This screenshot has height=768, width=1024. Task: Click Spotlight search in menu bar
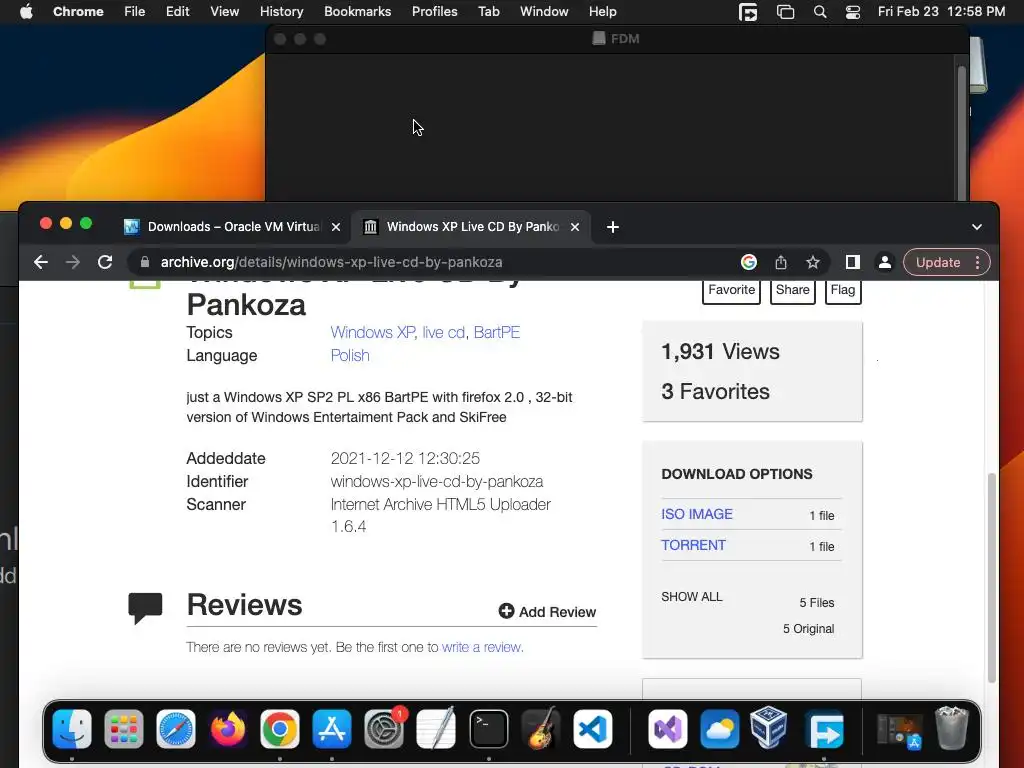pos(820,12)
